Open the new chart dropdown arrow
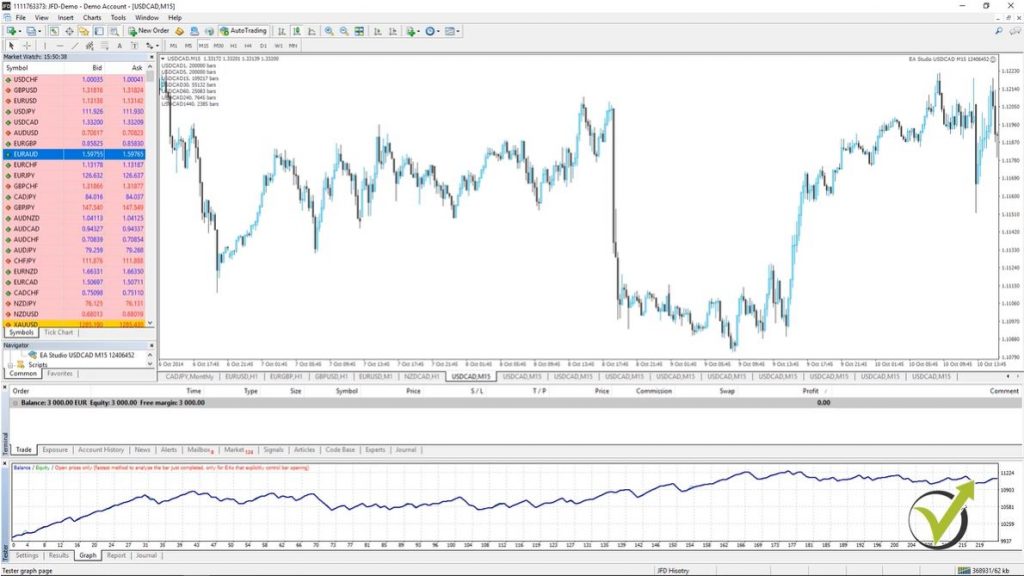Viewport: 1024px width, 576px height. coord(20,31)
